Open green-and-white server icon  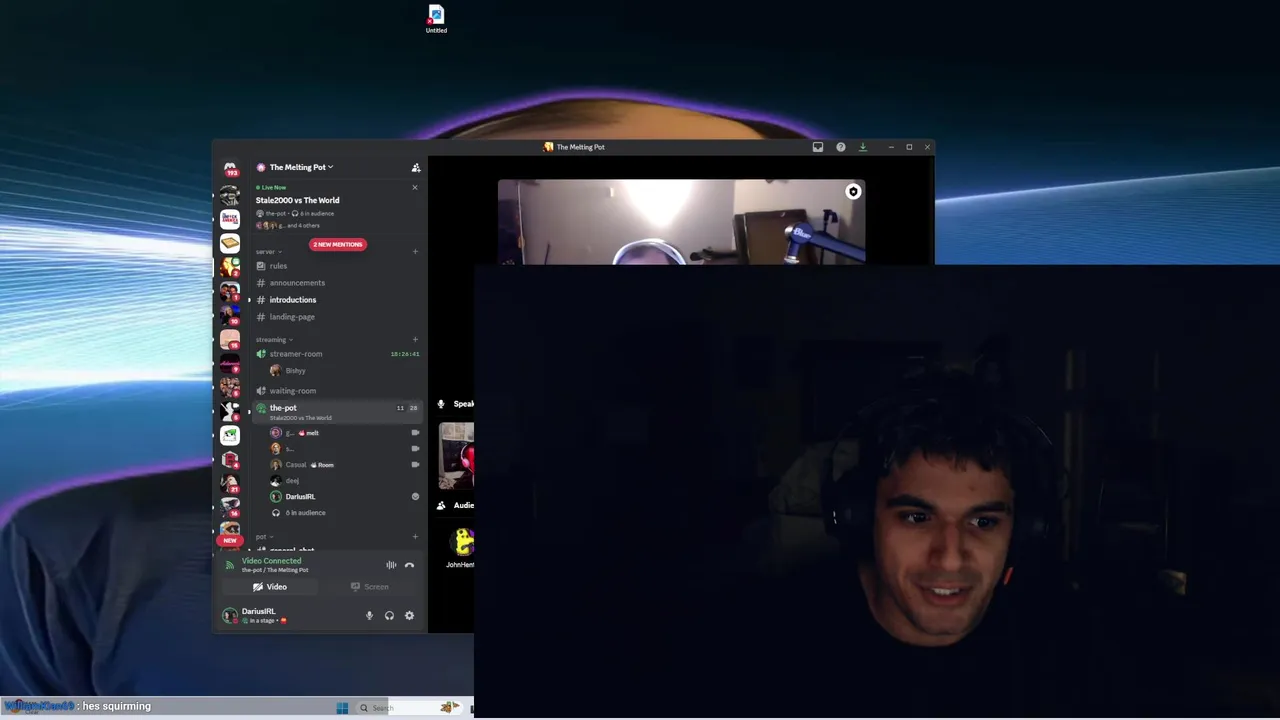[230, 435]
